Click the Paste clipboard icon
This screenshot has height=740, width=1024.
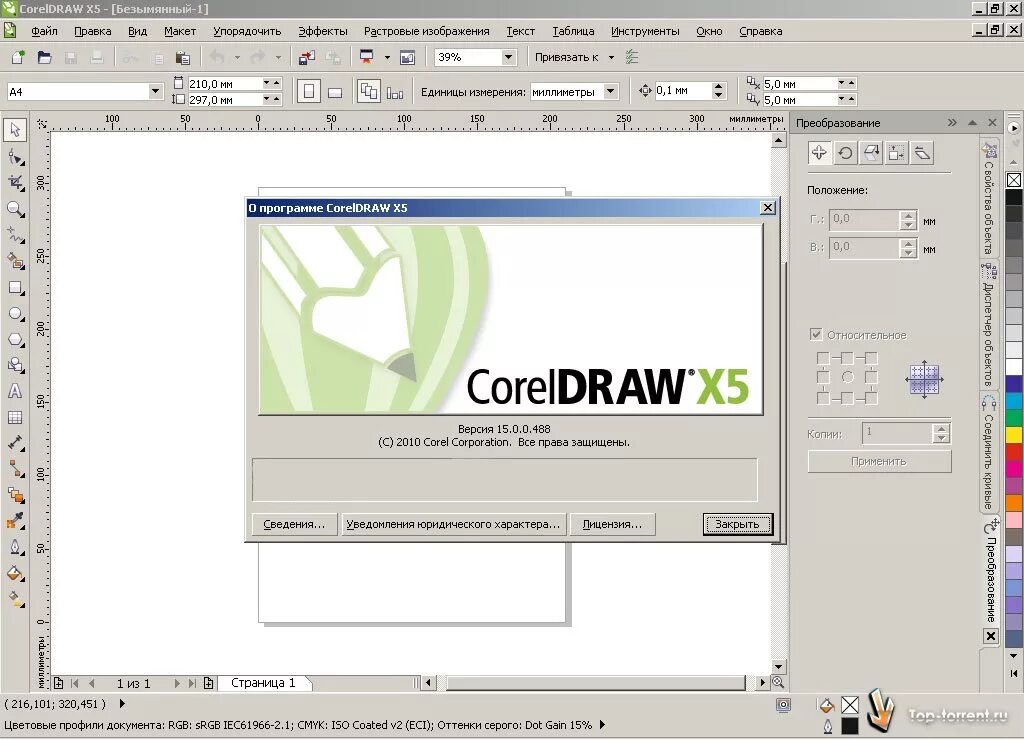pos(183,57)
